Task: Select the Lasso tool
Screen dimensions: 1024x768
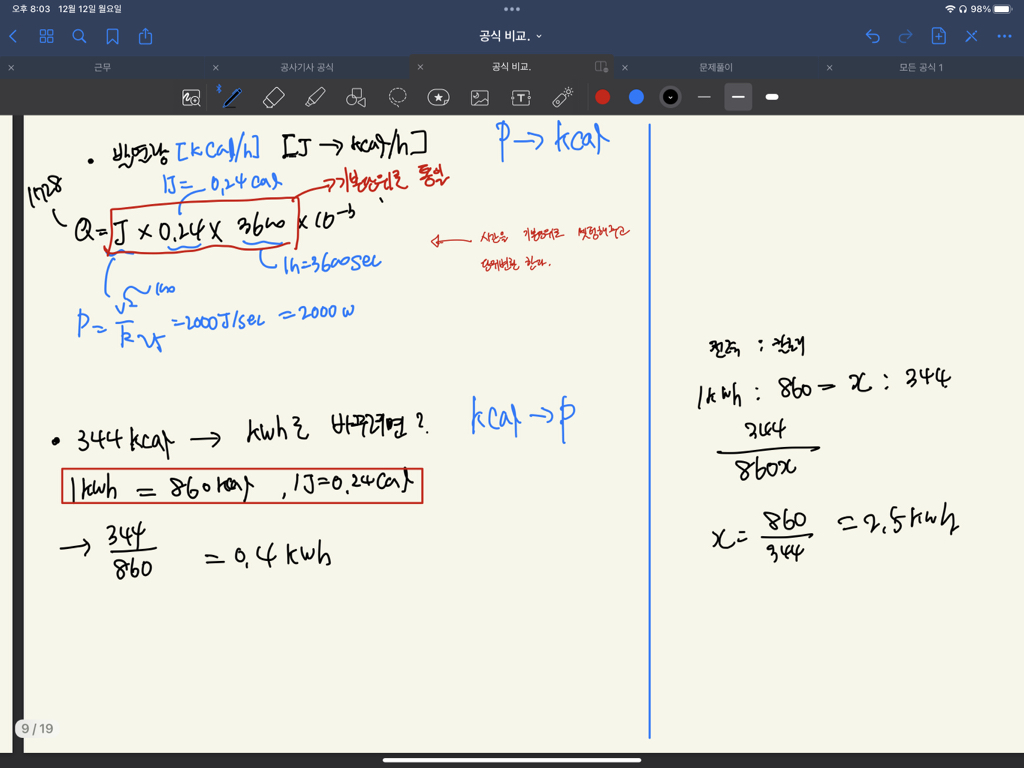Action: [x=397, y=98]
